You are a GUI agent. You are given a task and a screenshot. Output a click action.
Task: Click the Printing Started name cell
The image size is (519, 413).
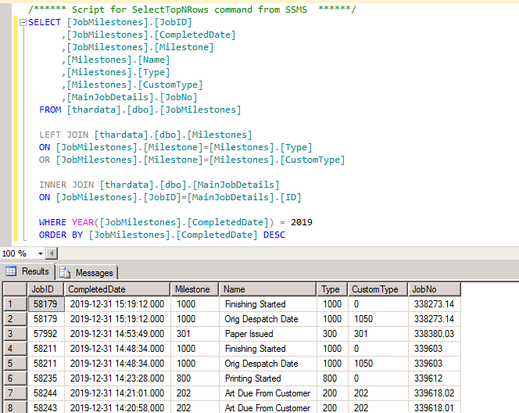[x=268, y=378]
